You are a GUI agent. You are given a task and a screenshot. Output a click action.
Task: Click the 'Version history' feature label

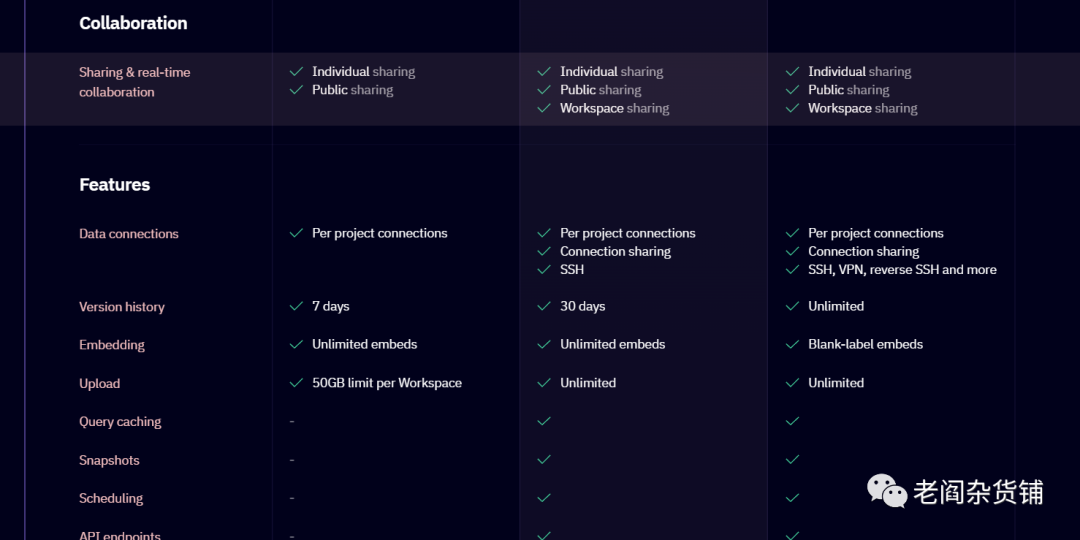122,307
